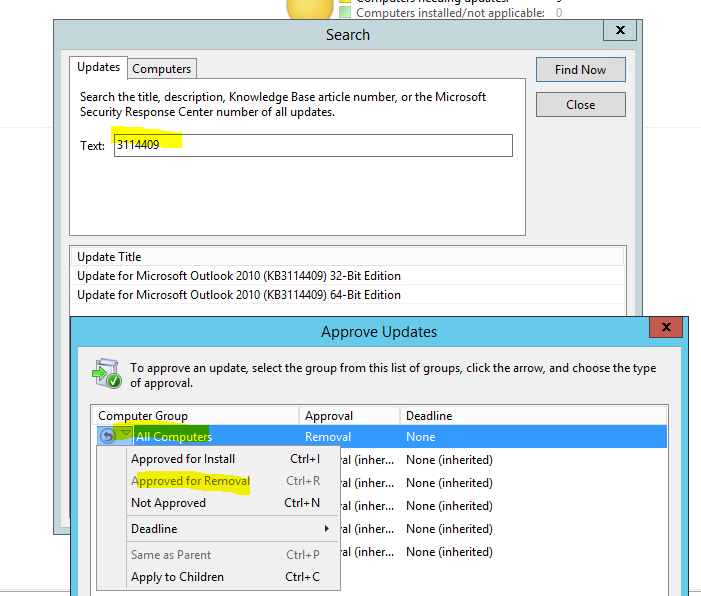Close the Approve Updates dialog
This screenshot has width=701, height=596.
(666, 327)
